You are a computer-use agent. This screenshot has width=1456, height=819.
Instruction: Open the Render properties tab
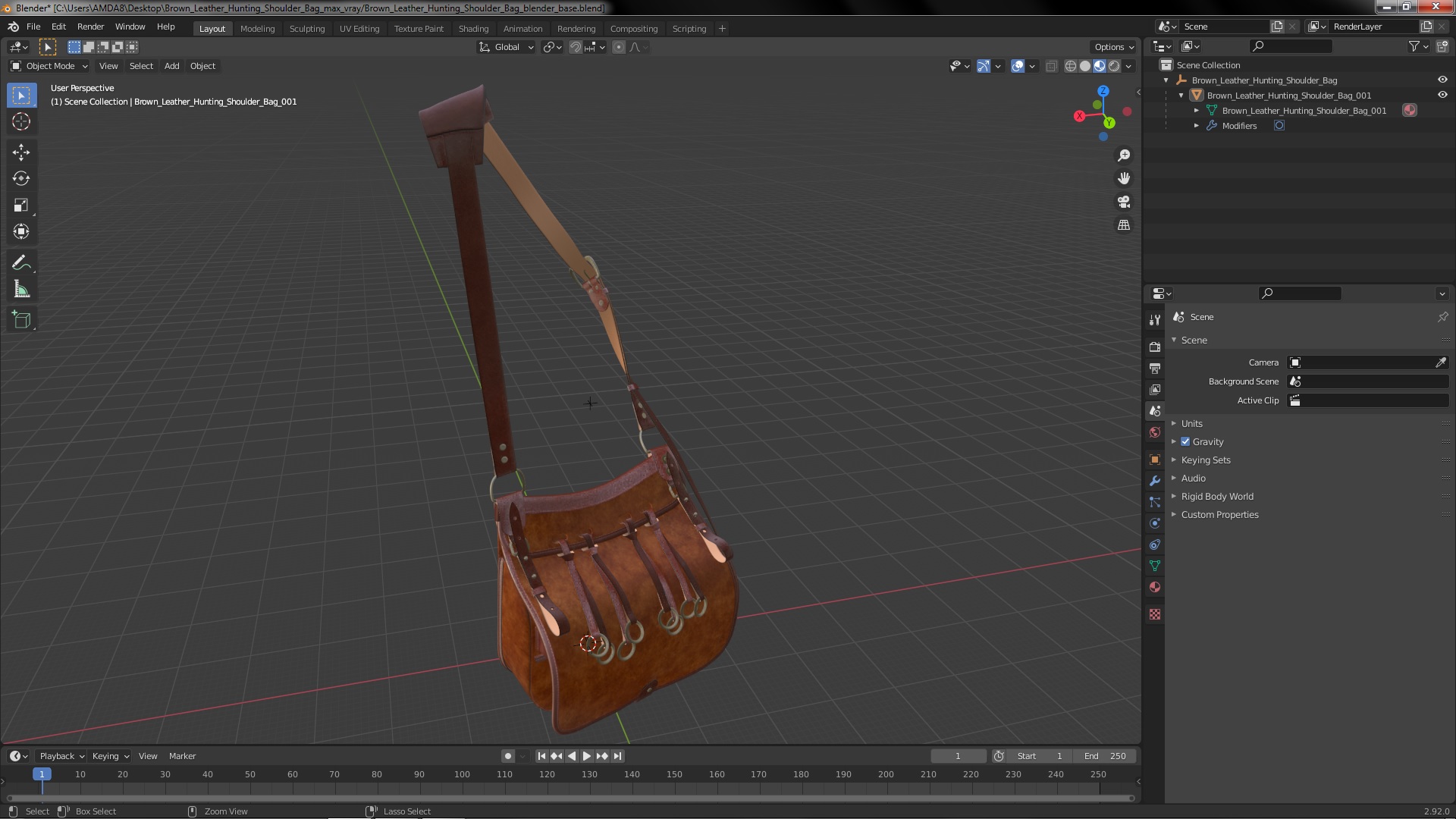(x=1155, y=347)
